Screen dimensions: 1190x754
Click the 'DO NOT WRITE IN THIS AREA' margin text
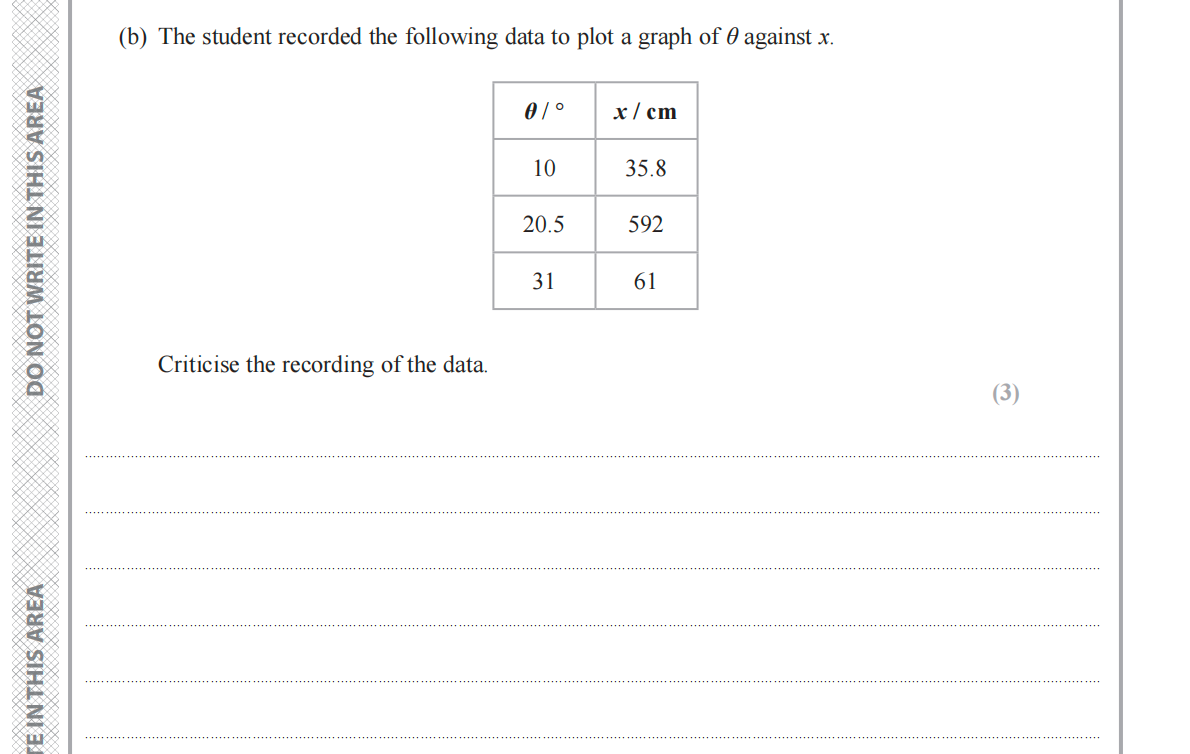coord(35,241)
